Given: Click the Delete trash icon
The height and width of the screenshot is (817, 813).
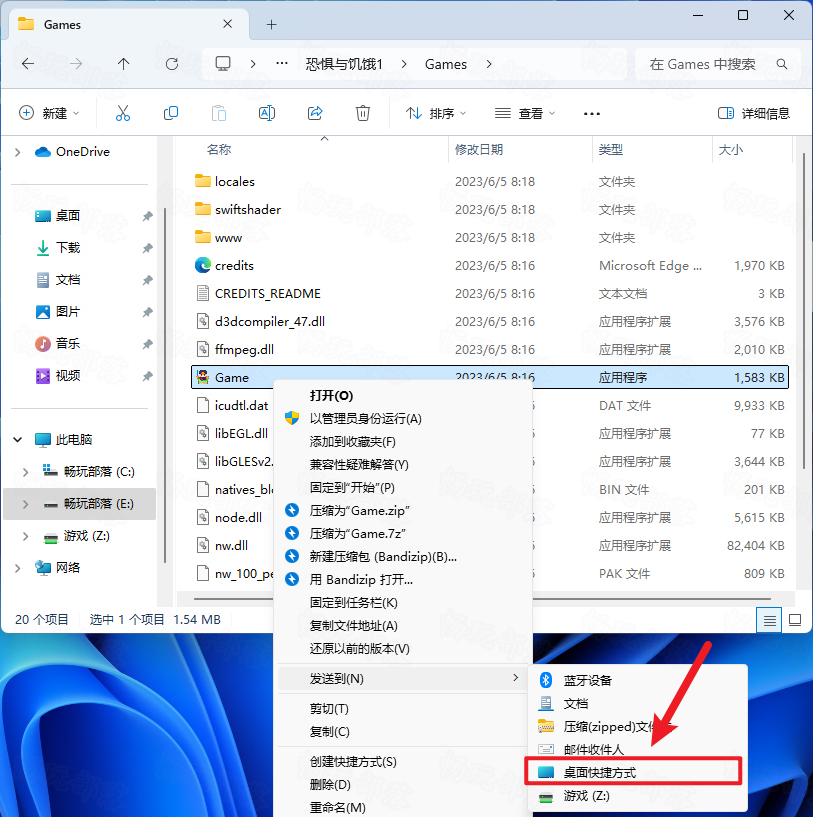Looking at the screenshot, I should click(x=363, y=113).
